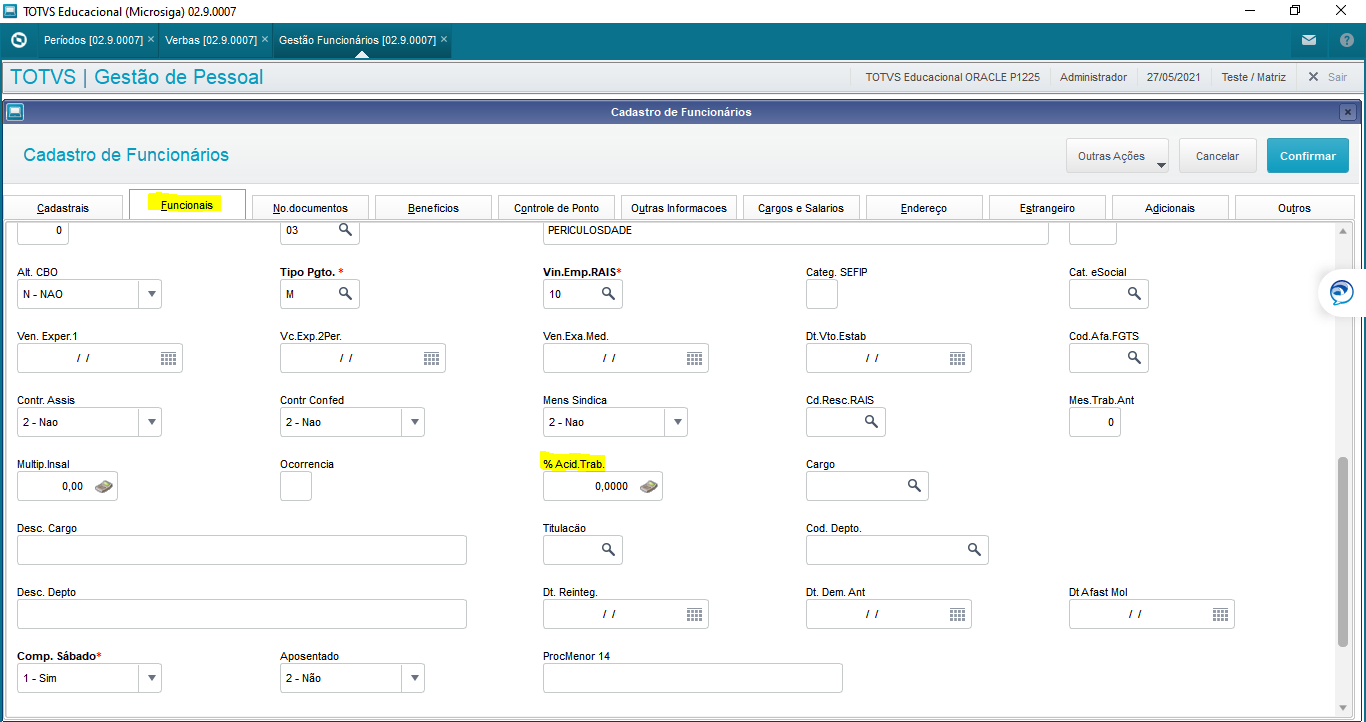Click the Cancelar button
The height and width of the screenshot is (722, 1366).
pos(1217,156)
